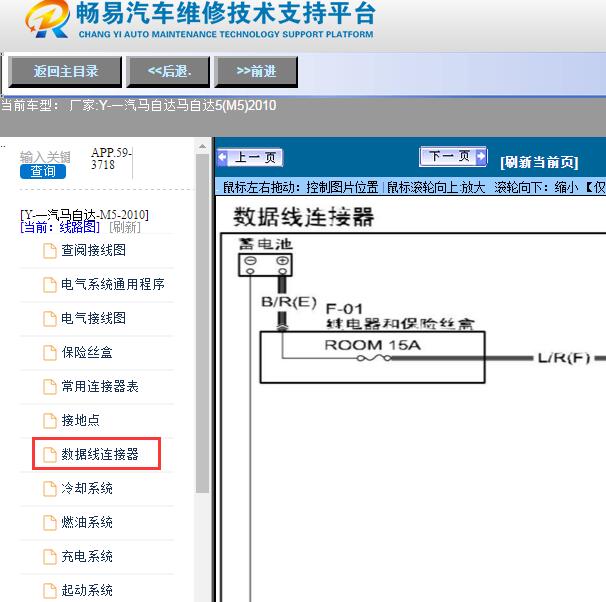Viewport: 606px width, 602px height.
Task: Open the 查阅接线图 tree item
Action: (94, 250)
